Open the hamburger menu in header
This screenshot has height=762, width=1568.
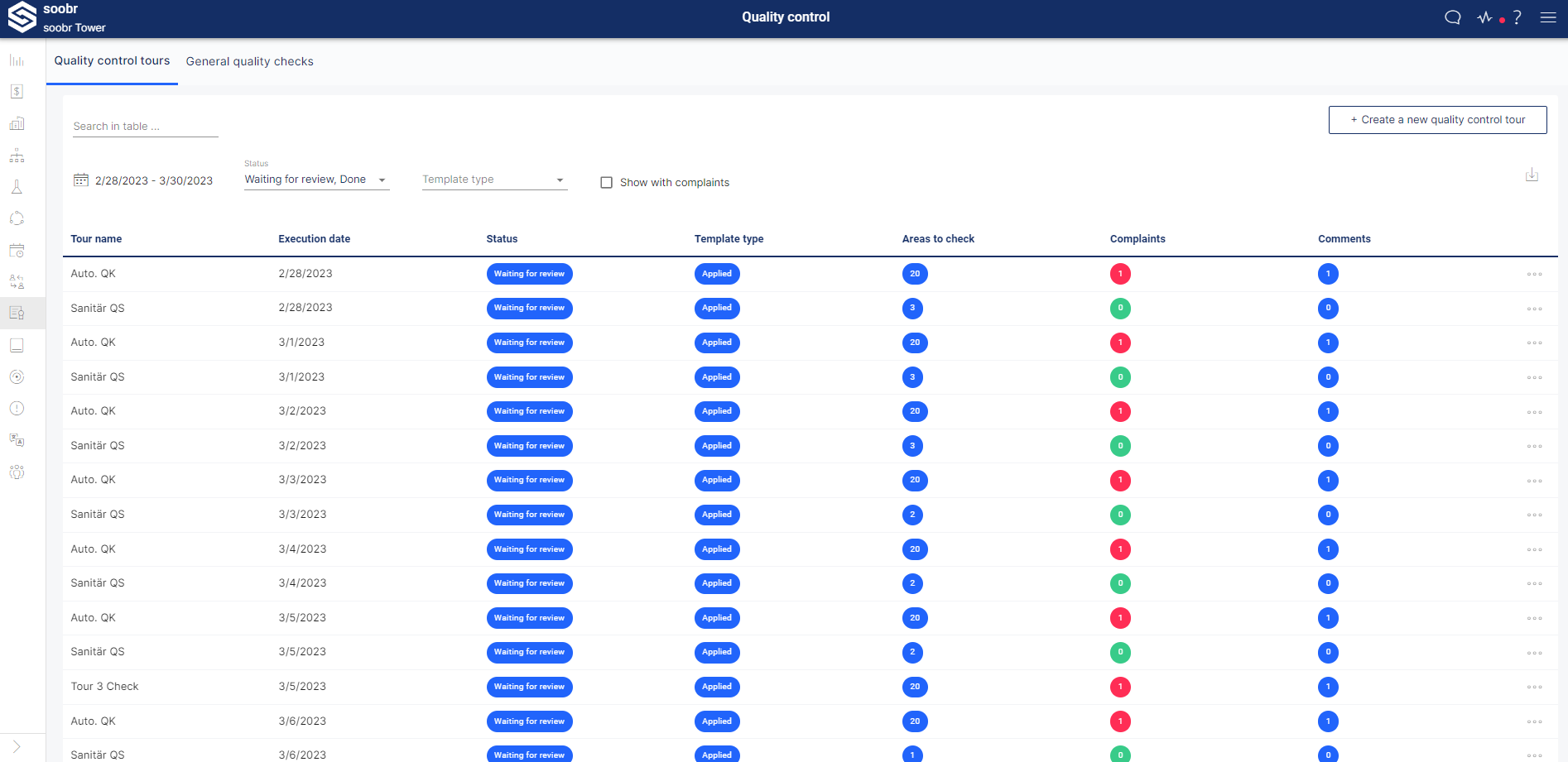pyautogui.click(x=1548, y=17)
